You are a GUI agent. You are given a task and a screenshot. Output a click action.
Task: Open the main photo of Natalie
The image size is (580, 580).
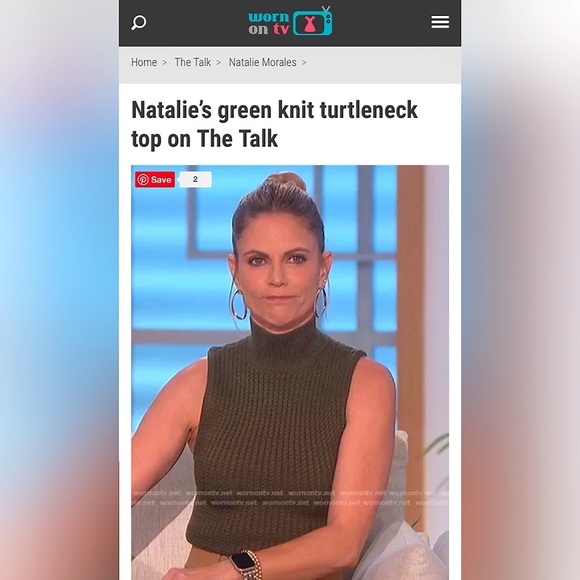pyautogui.click(x=290, y=372)
